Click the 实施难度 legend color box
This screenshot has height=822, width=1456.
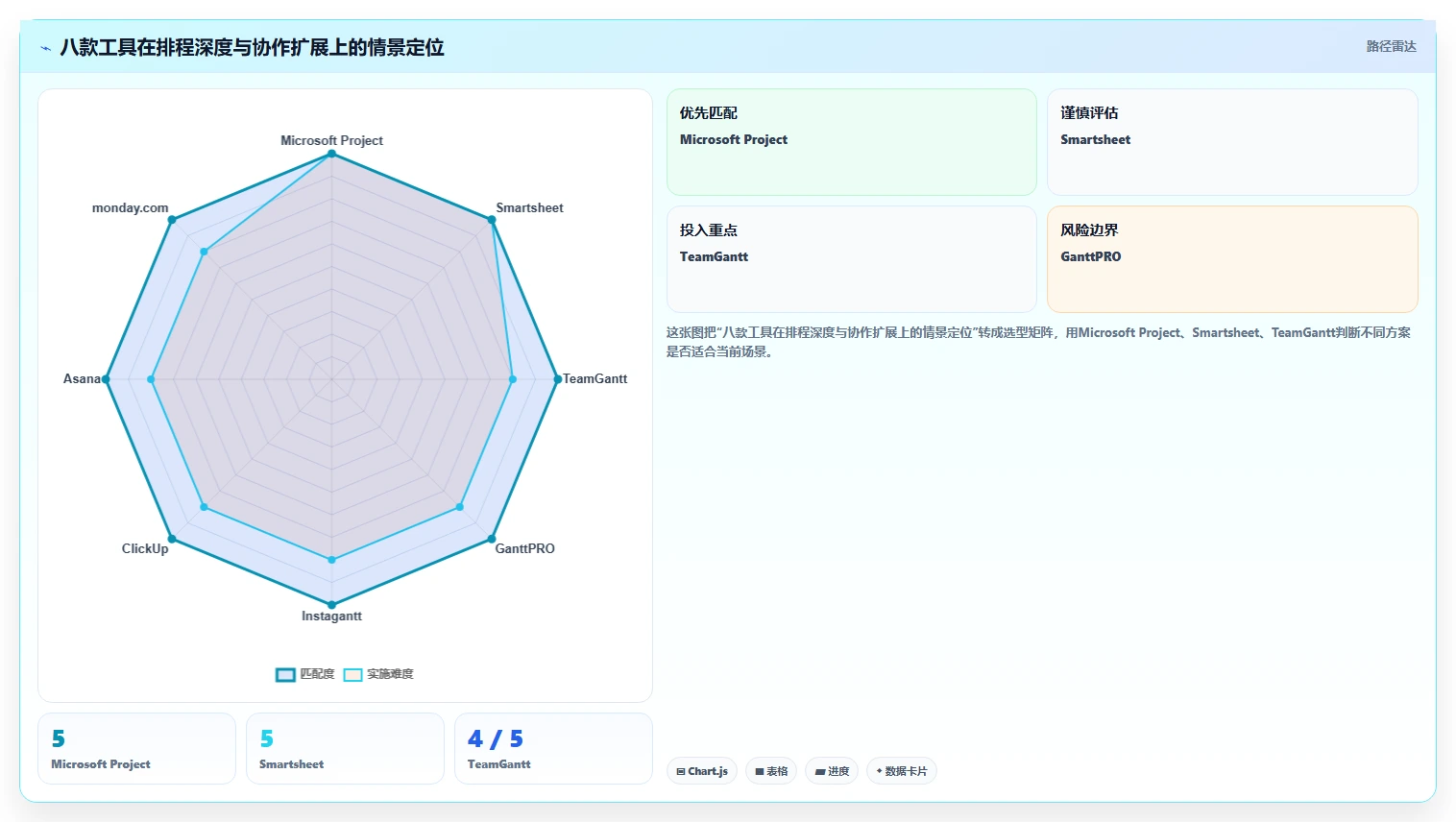[x=352, y=675]
